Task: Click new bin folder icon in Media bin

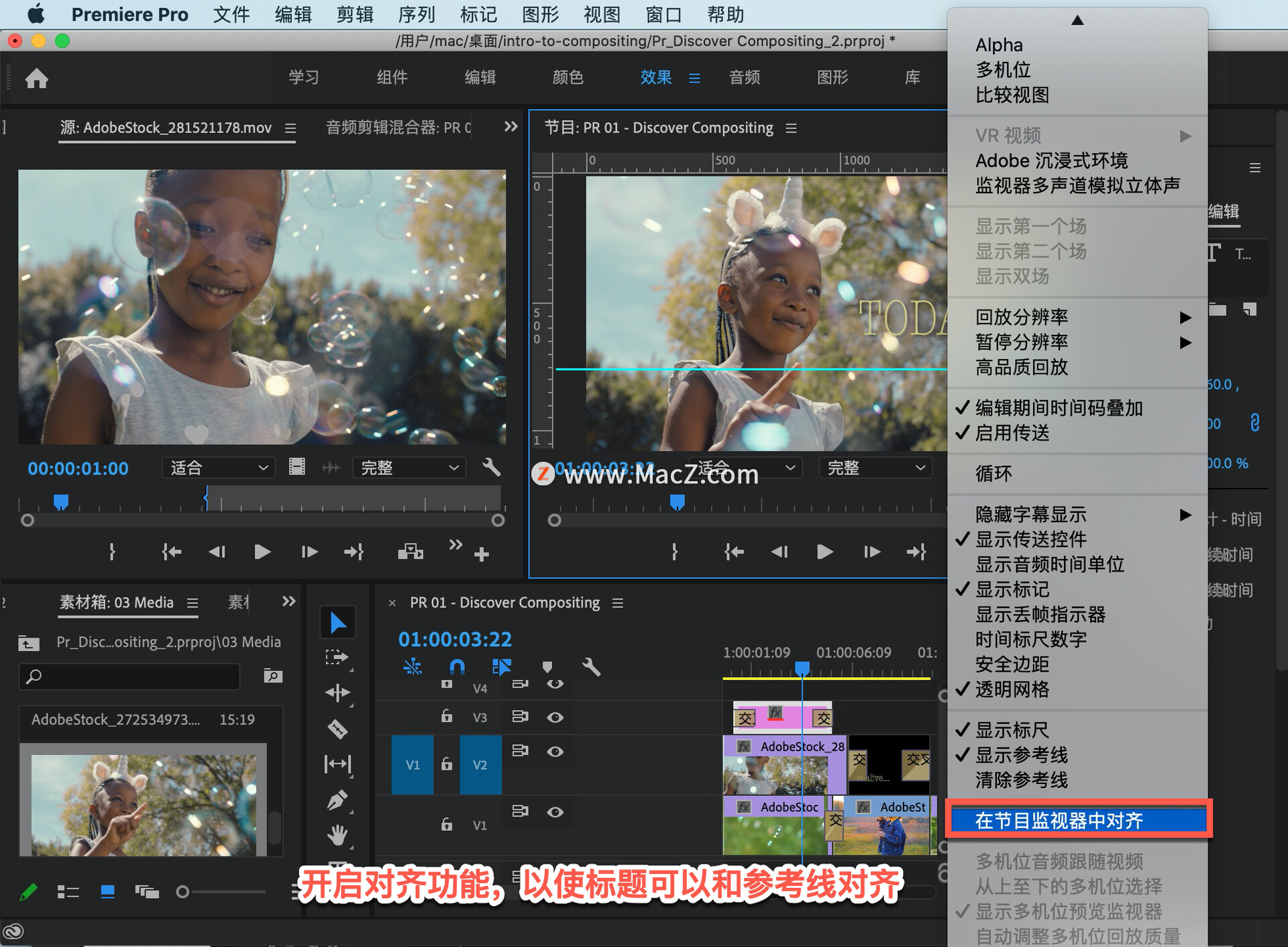Action: (x=272, y=675)
